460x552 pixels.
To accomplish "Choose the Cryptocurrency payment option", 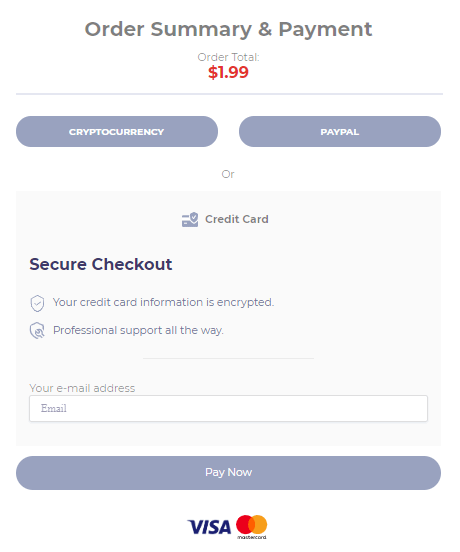I will tap(117, 132).
